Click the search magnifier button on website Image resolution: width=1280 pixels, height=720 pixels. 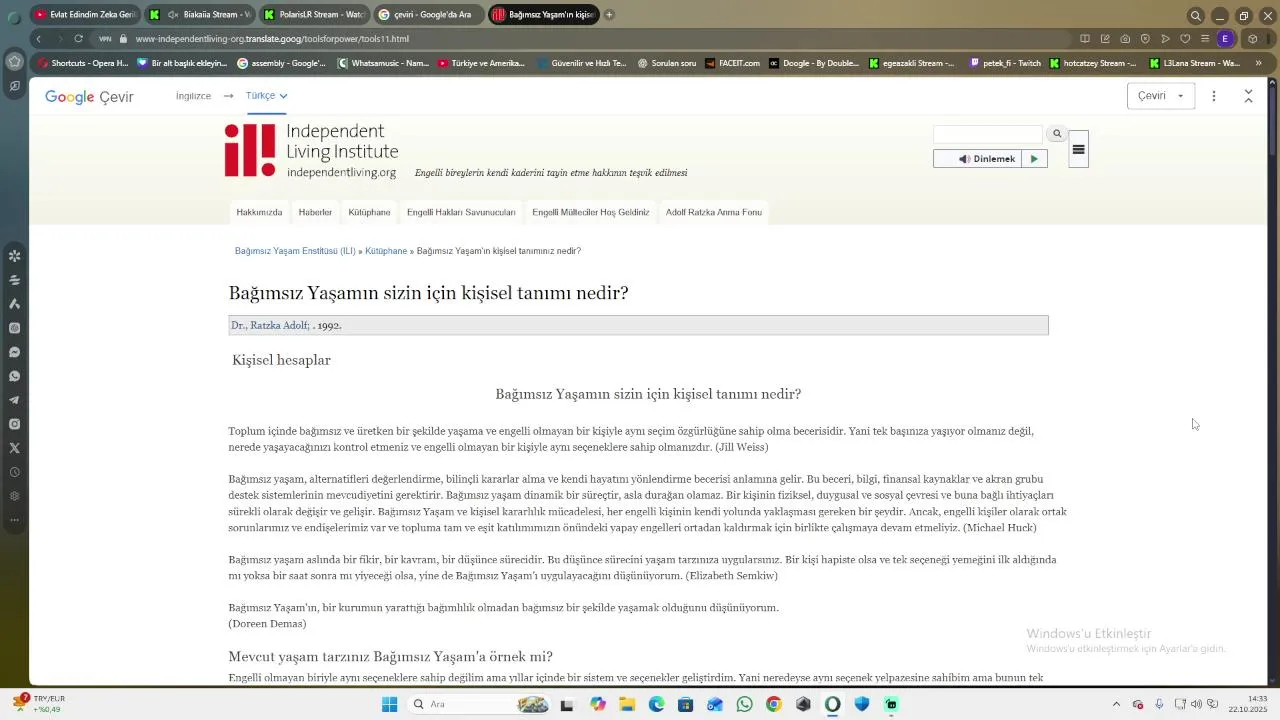point(1057,134)
